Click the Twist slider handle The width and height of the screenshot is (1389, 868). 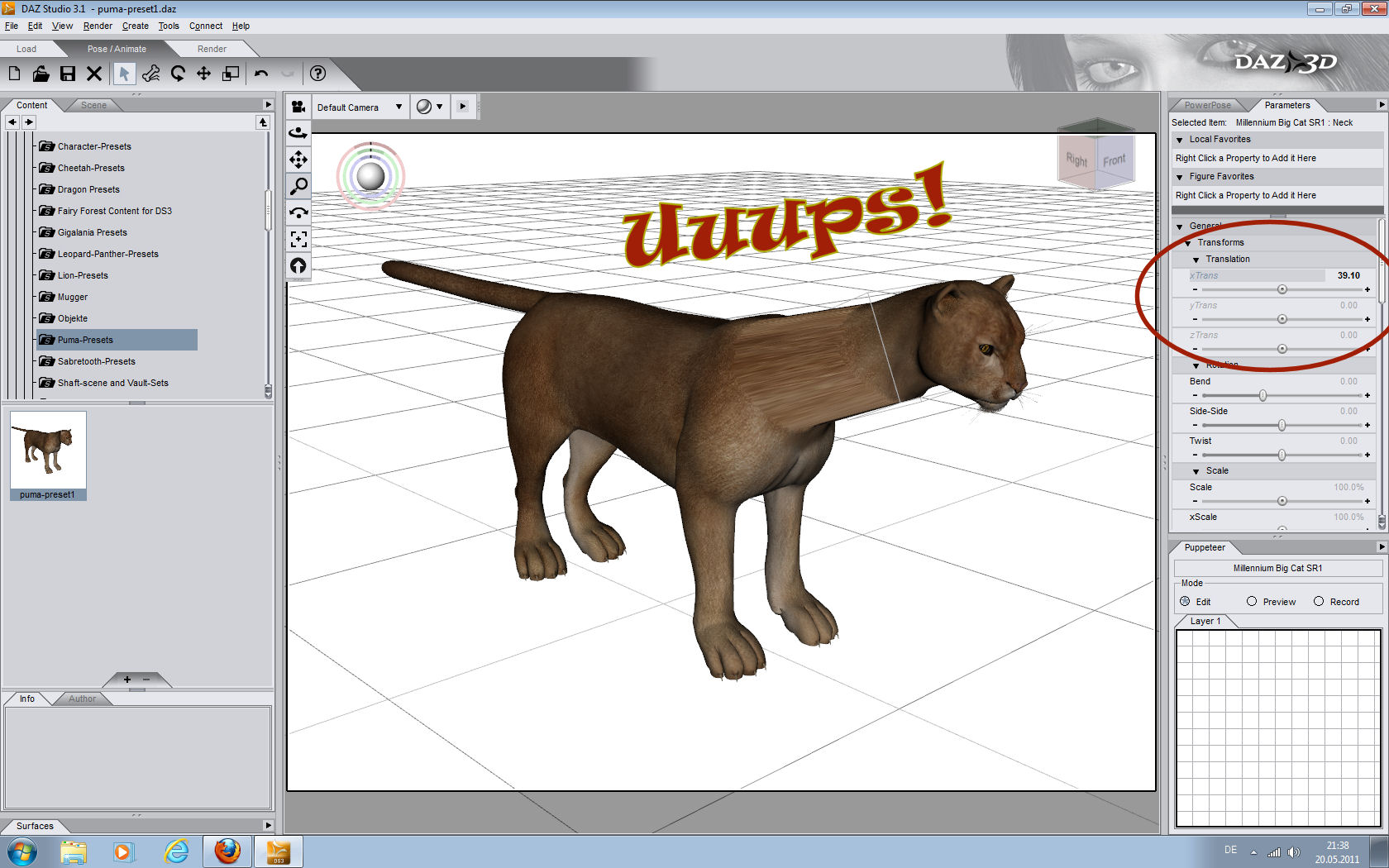click(1282, 455)
